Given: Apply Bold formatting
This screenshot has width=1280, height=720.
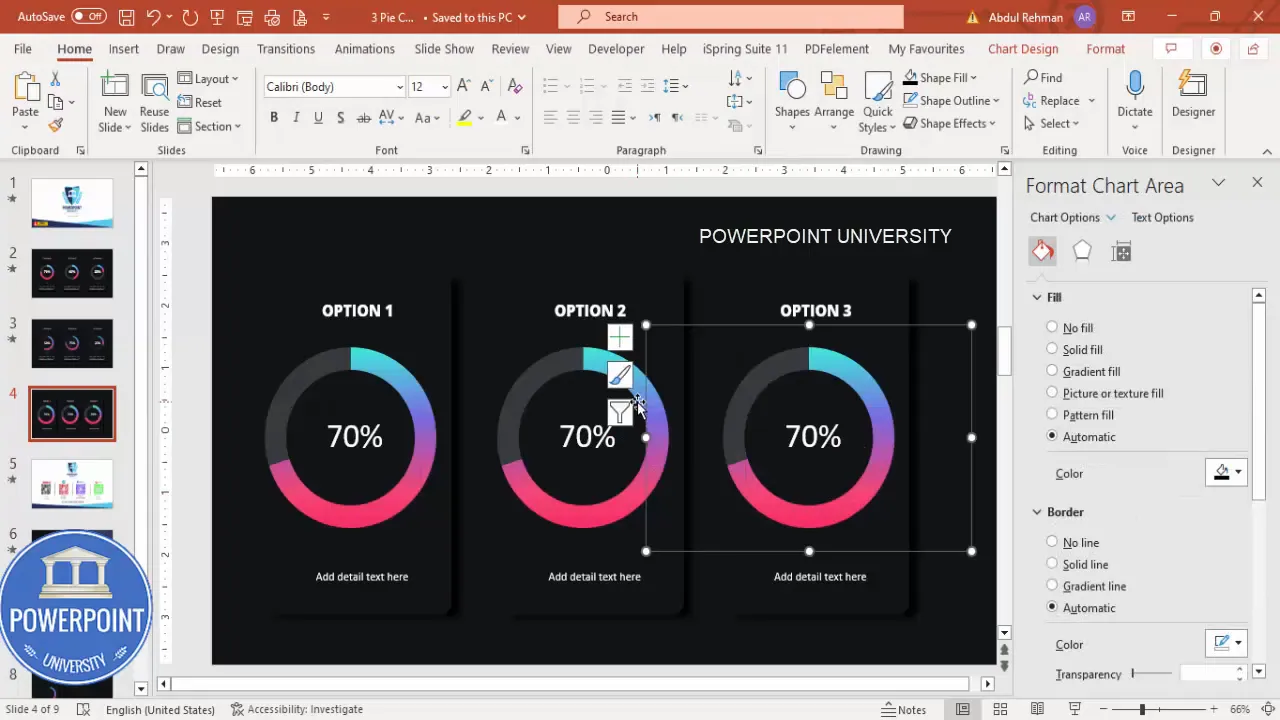Looking at the screenshot, I should [273, 118].
